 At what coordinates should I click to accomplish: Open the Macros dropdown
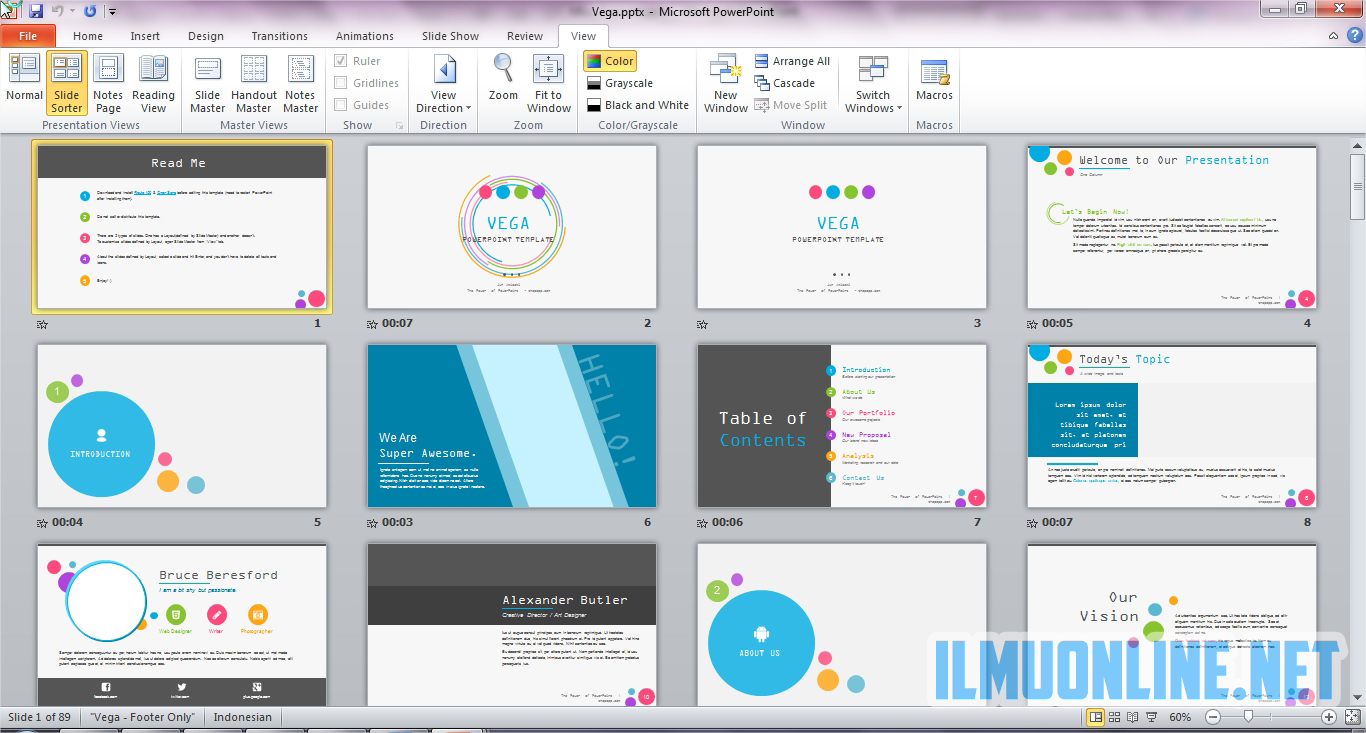tap(934, 82)
